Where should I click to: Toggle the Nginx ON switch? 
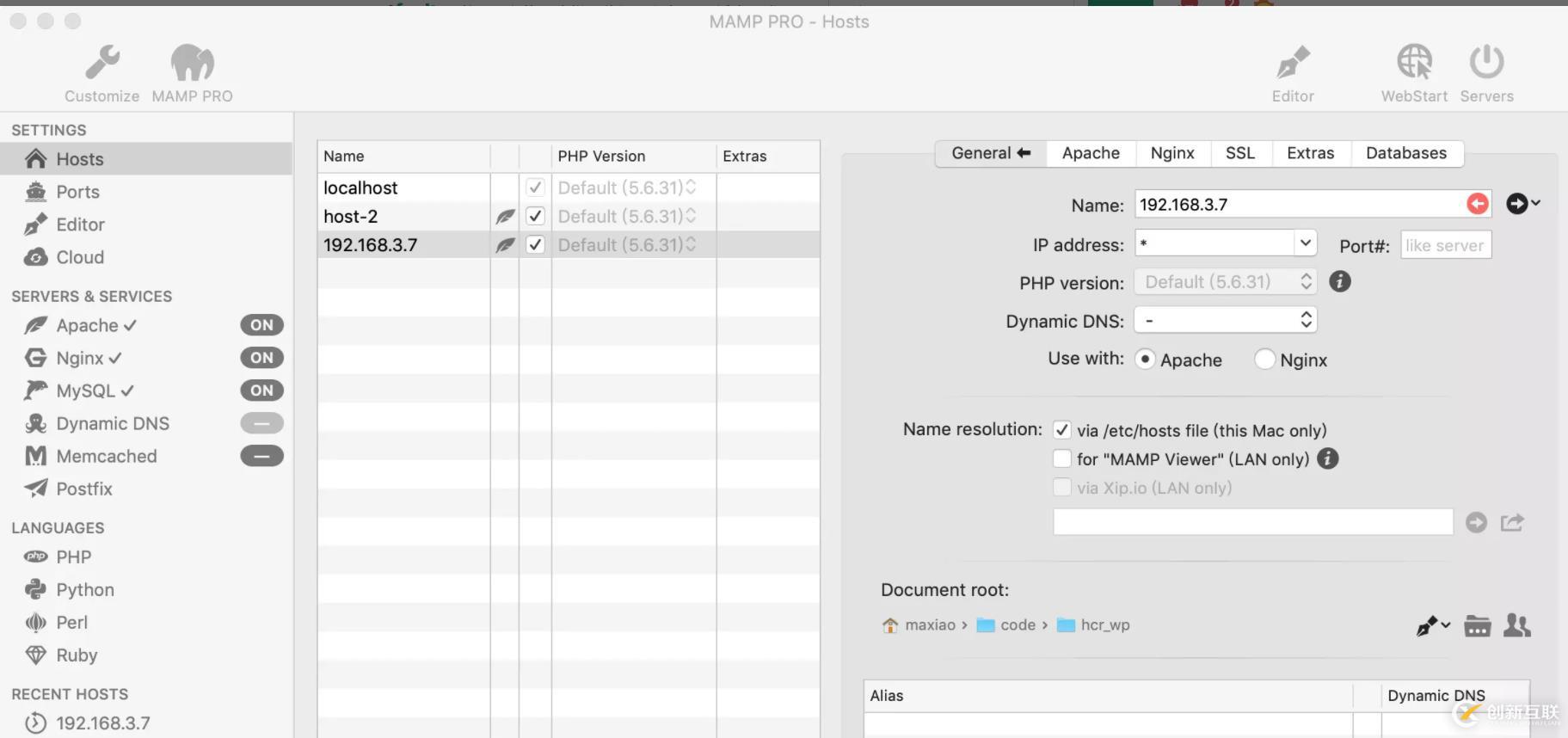coord(261,358)
